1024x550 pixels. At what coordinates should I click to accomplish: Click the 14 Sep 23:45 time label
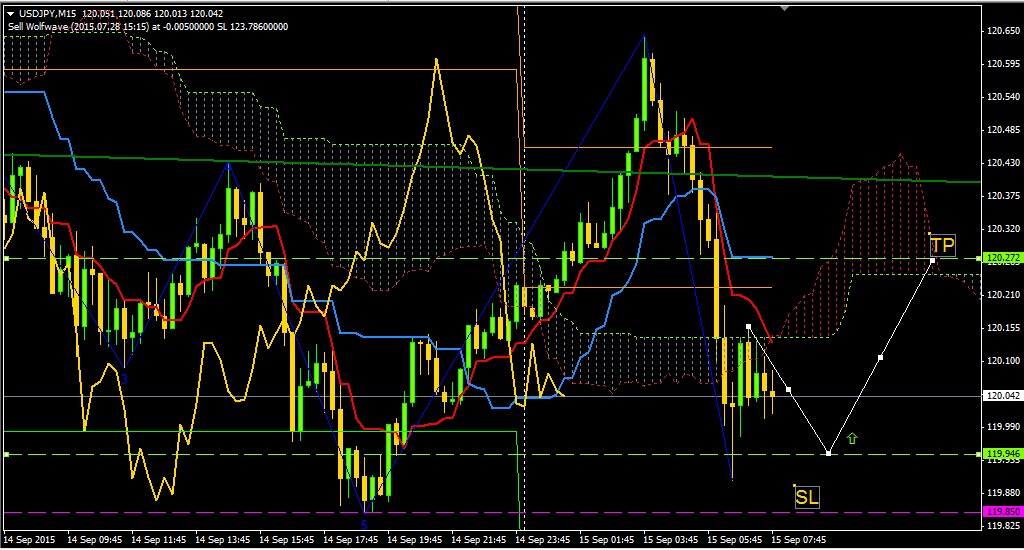(x=543, y=540)
